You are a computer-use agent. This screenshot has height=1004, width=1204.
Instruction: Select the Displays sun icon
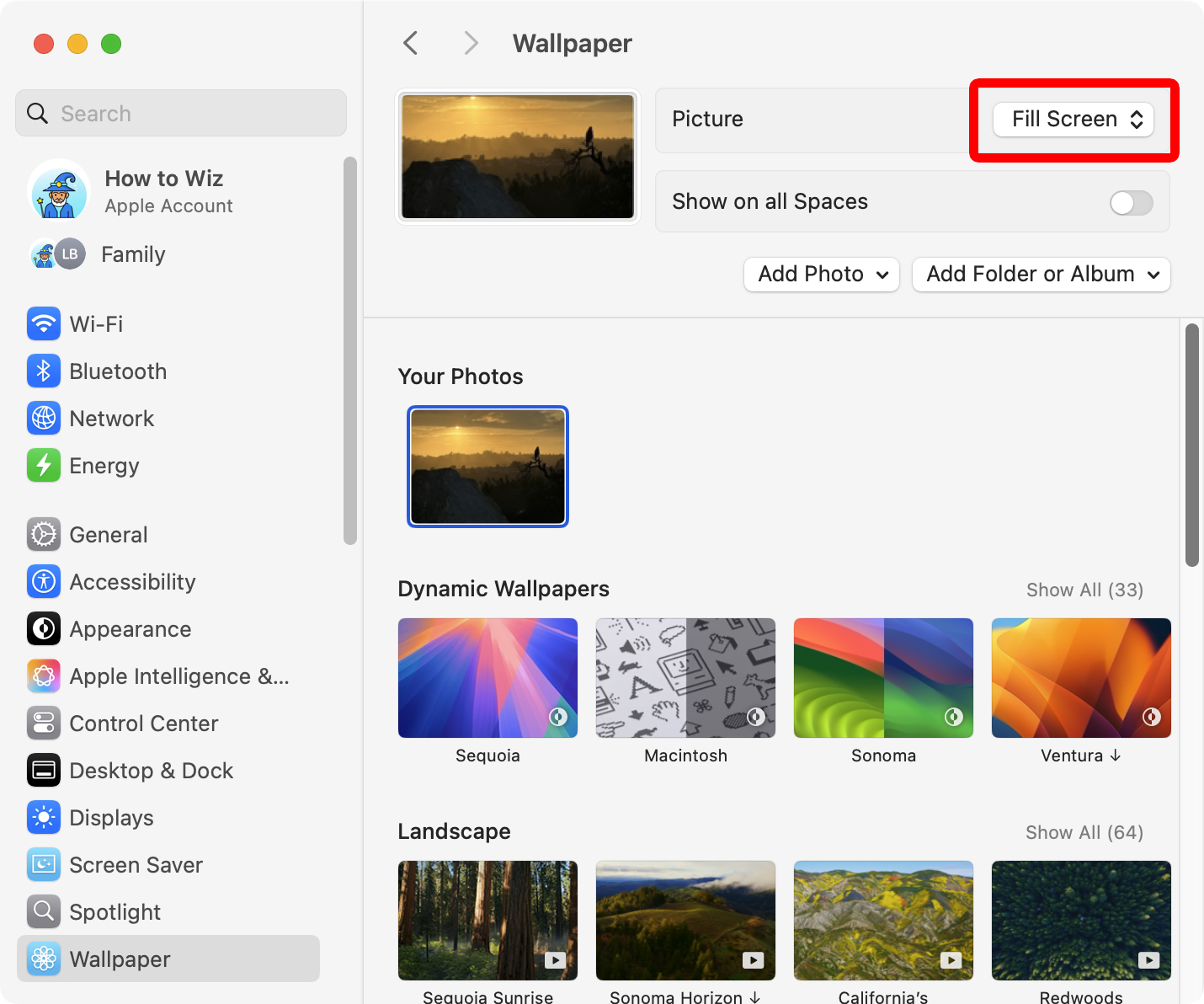44,817
